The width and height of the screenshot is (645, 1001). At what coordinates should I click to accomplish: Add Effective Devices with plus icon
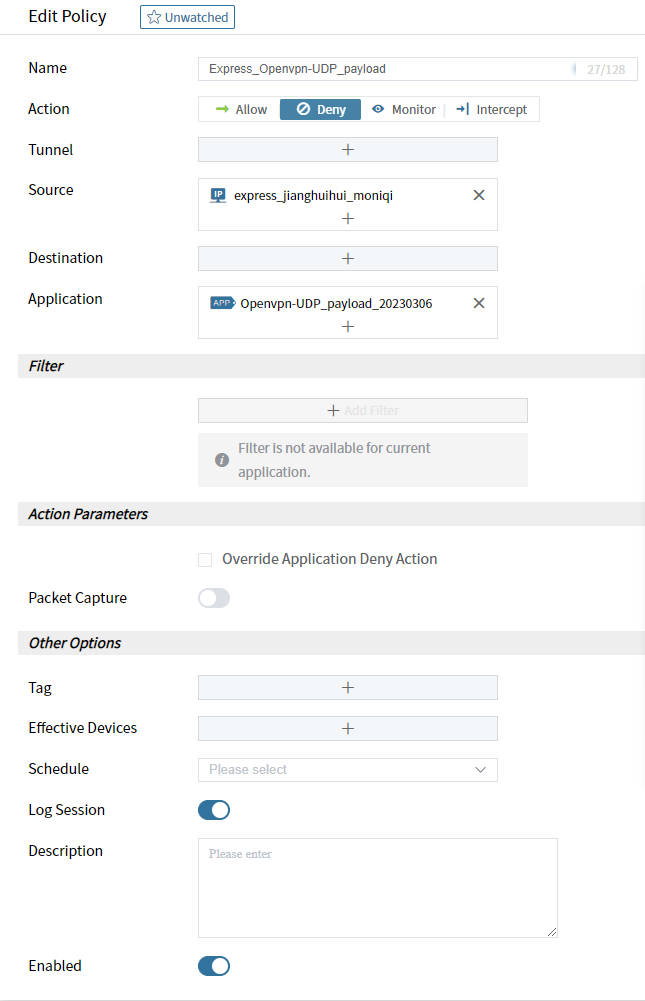tap(348, 728)
